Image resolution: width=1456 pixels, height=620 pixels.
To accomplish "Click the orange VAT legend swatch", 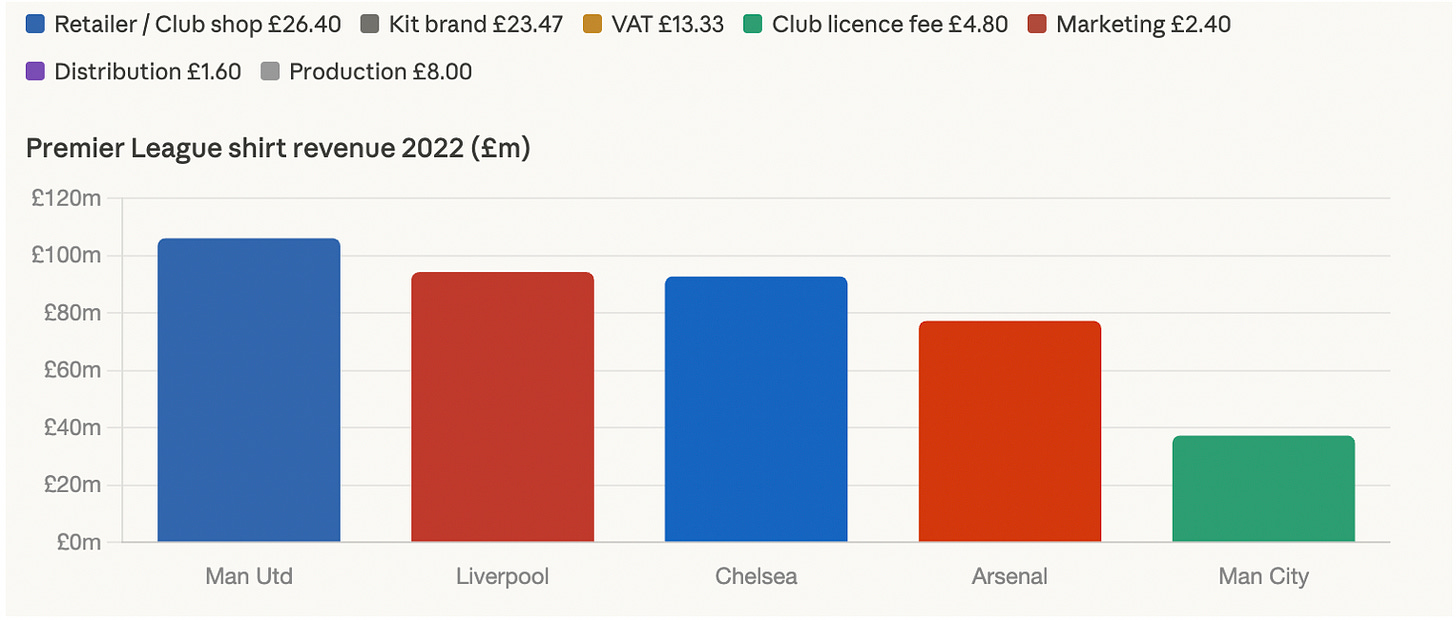I will pos(591,24).
